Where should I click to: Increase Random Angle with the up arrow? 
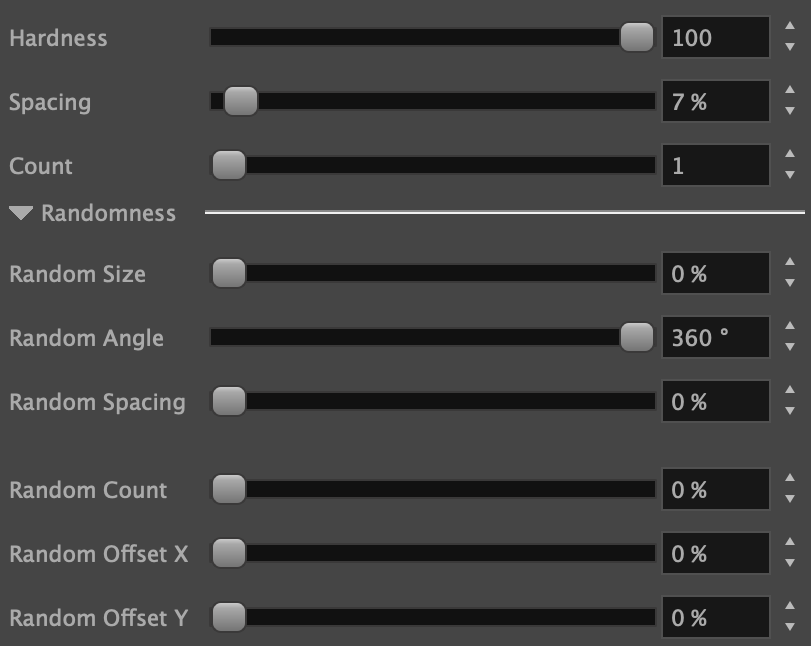click(790, 327)
